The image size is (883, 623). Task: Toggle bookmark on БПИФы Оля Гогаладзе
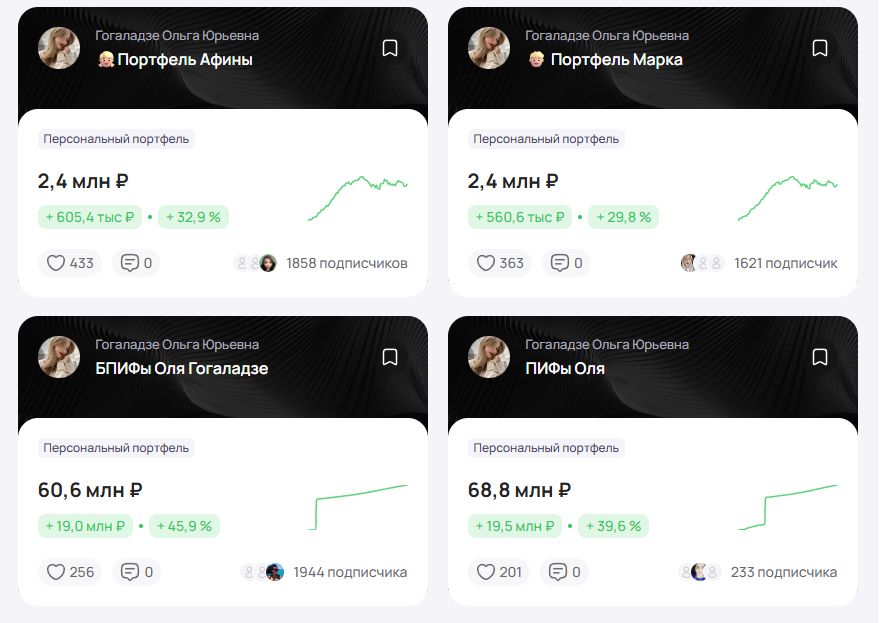coord(390,357)
